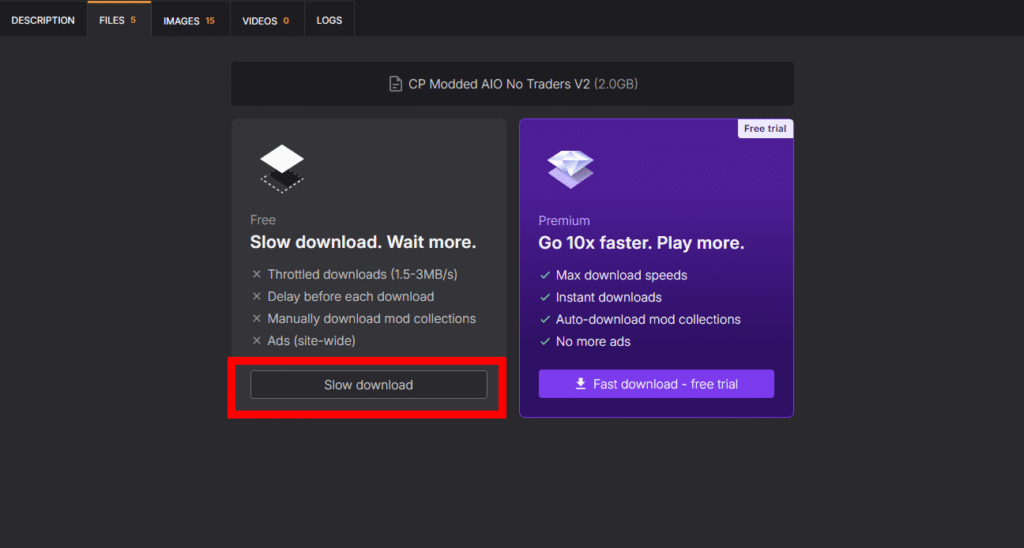The width and height of the screenshot is (1024, 548).
Task: Go to the Videos tab
Action: click(266, 20)
